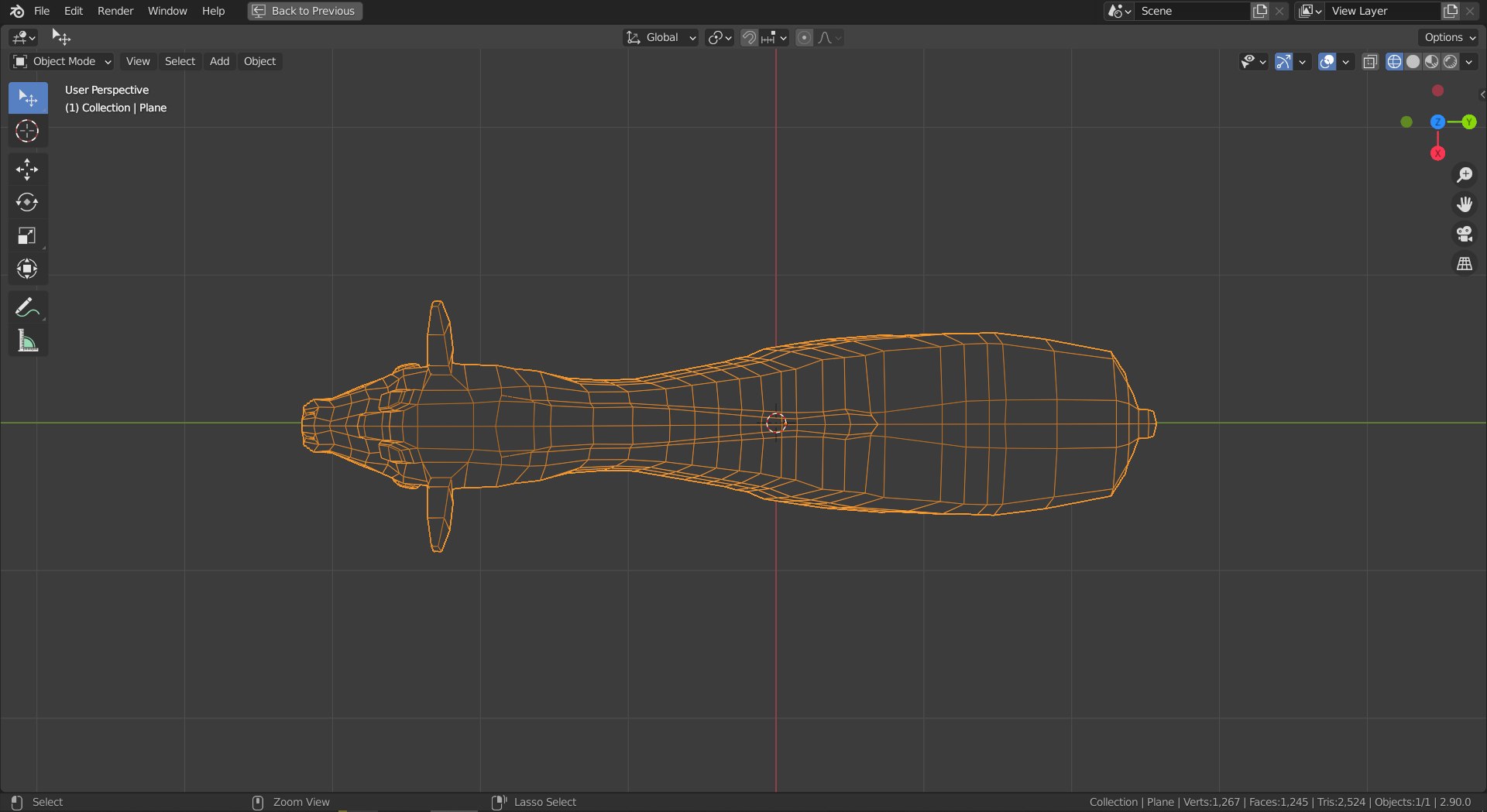1487x812 pixels.
Task: Switch perspective/orthographic with grid icon
Action: tap(1464, 264)
